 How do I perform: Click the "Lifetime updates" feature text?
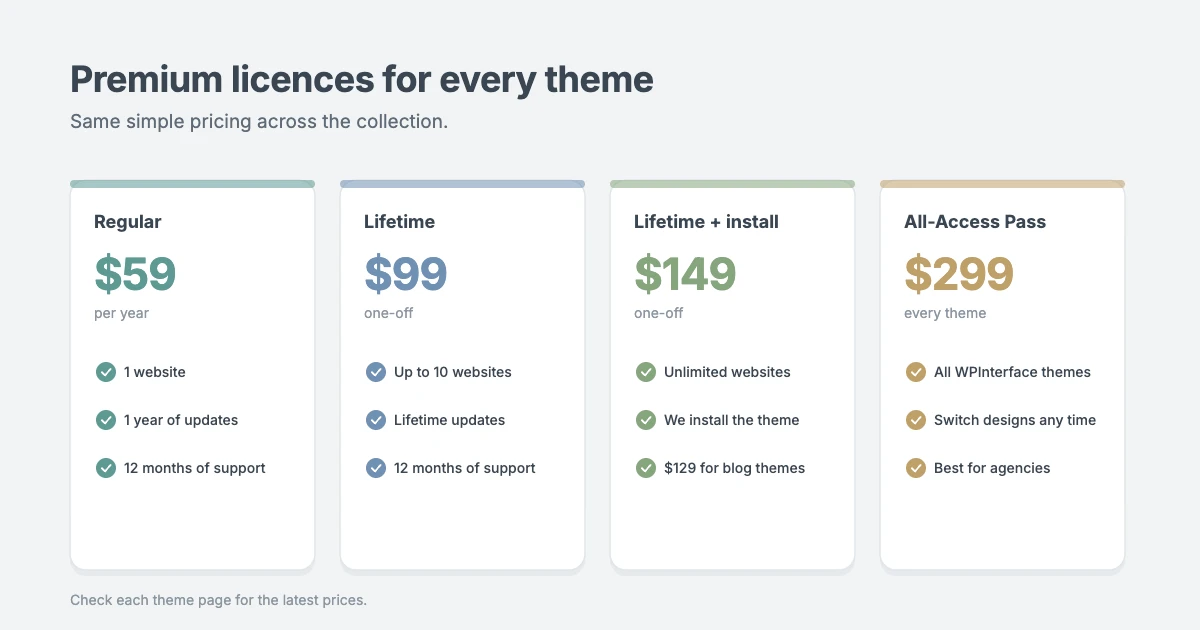tap(450, 420)
